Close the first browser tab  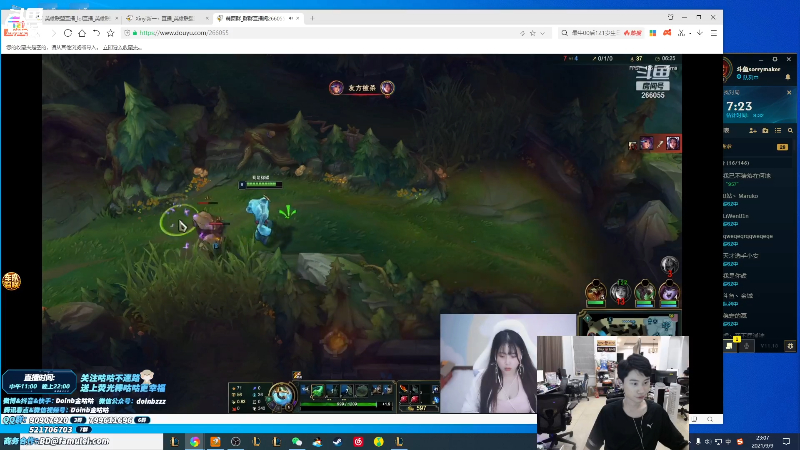(x=117, y=18)
